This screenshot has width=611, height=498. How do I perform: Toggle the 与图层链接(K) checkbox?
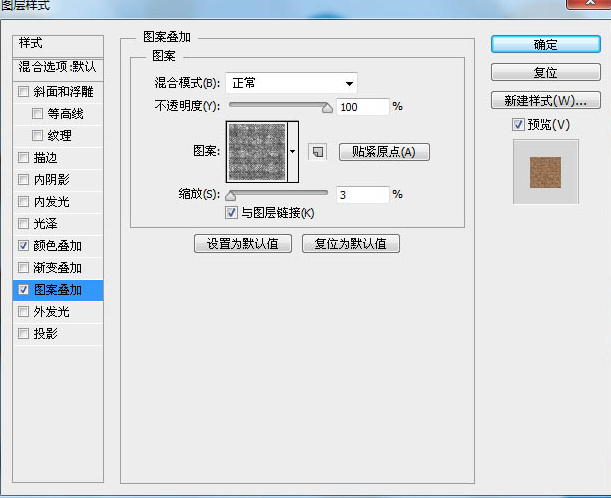click(x=231, y=213)
